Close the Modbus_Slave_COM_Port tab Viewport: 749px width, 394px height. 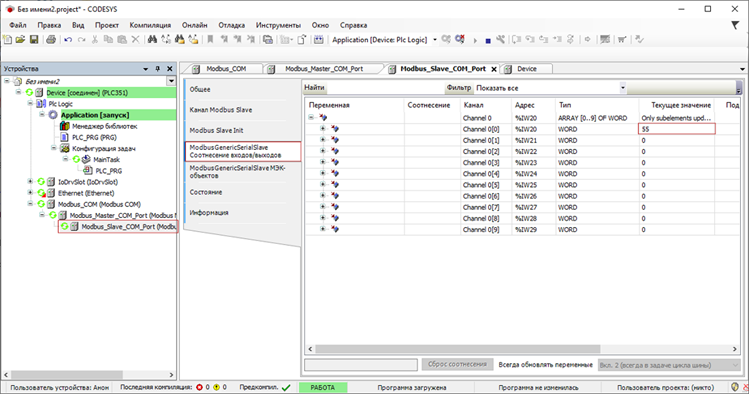tap(494, 69)
